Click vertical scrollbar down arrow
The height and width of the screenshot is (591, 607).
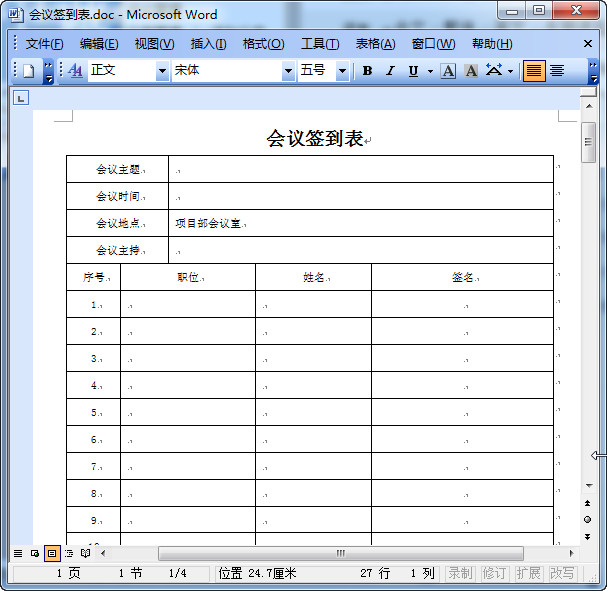589,485
